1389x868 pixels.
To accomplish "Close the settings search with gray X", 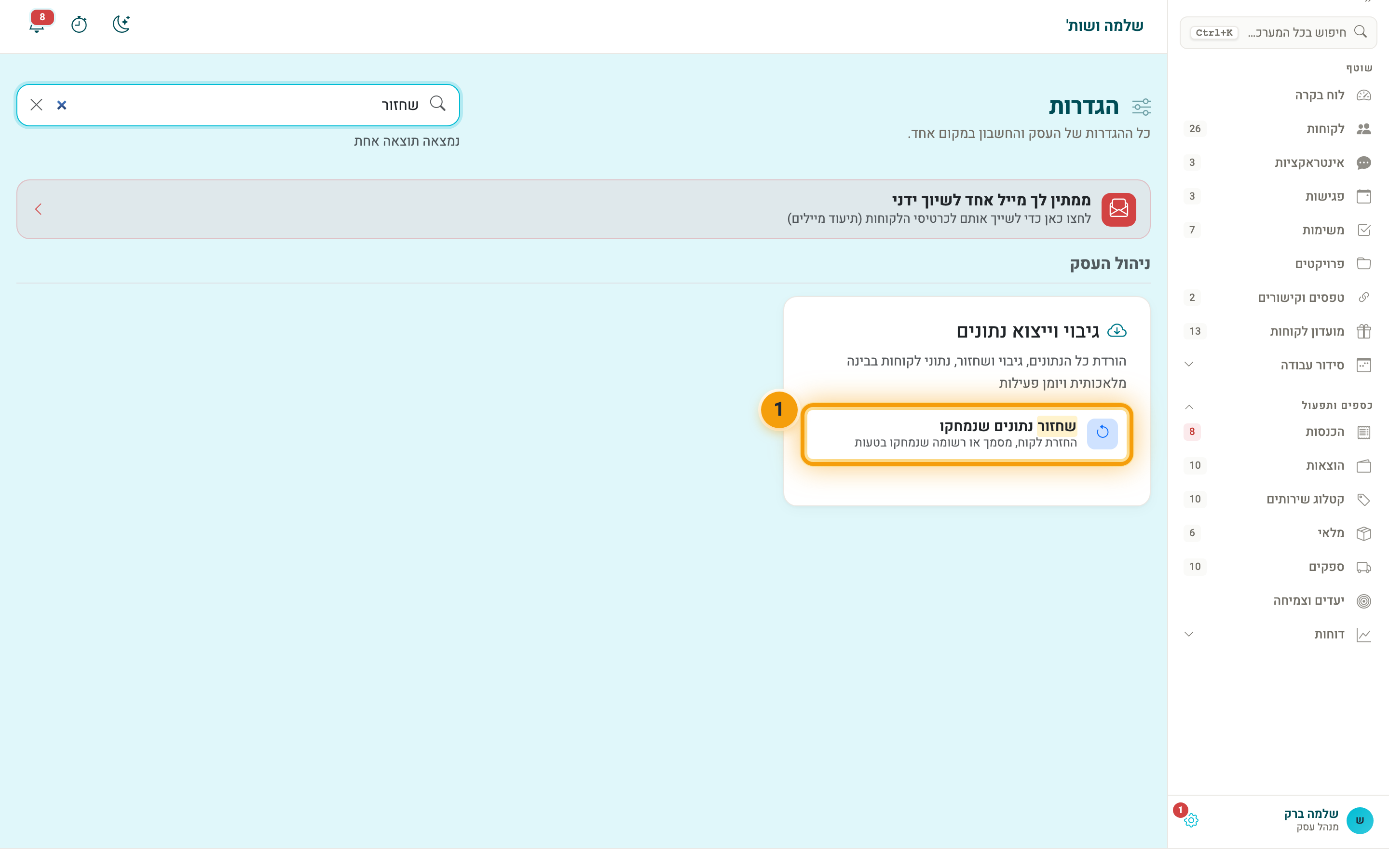I will tap(36, 105).
